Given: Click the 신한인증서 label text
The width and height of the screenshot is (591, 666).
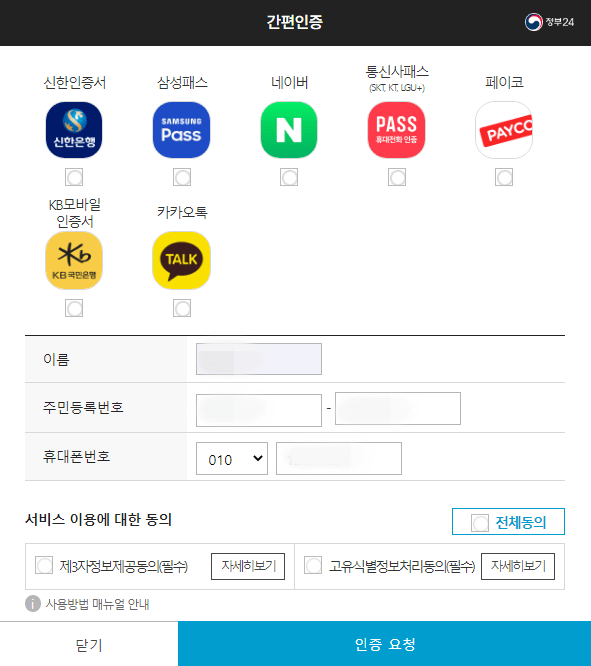Looking at the screenshot, I should click(74, 82).
